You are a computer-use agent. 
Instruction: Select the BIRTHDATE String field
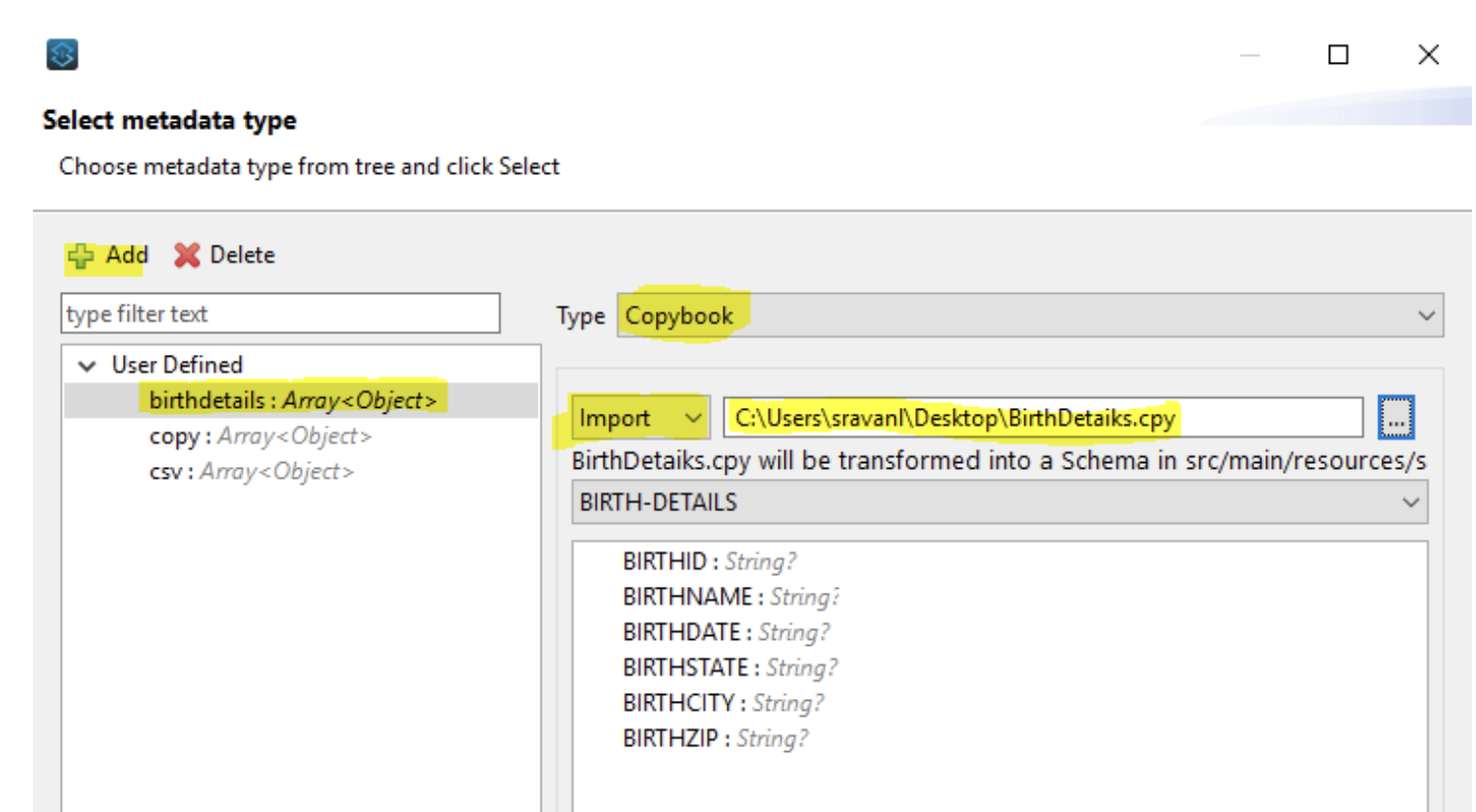tap(725, 632)
